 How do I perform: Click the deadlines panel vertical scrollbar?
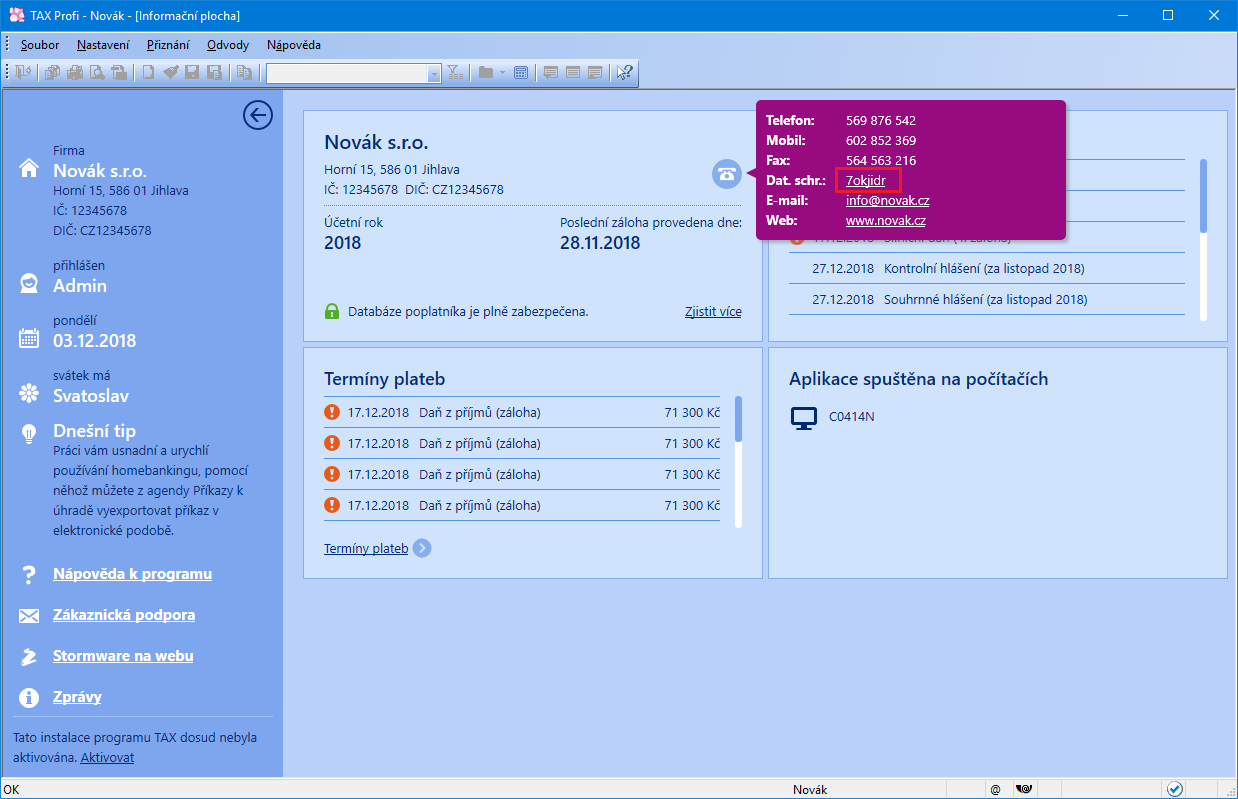click(x=1203, y=238)
